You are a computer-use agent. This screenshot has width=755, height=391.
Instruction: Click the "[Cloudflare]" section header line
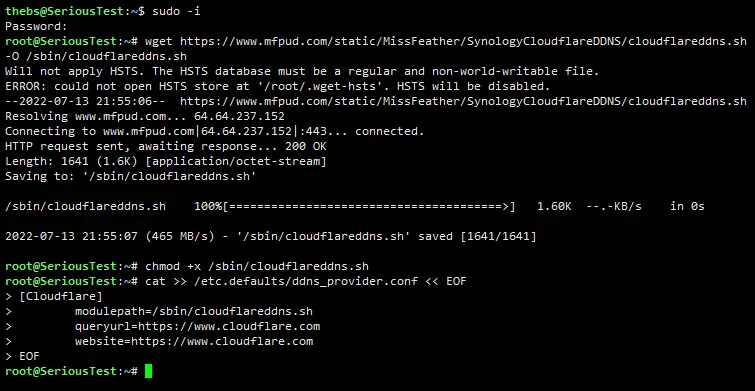pos(61,296)
